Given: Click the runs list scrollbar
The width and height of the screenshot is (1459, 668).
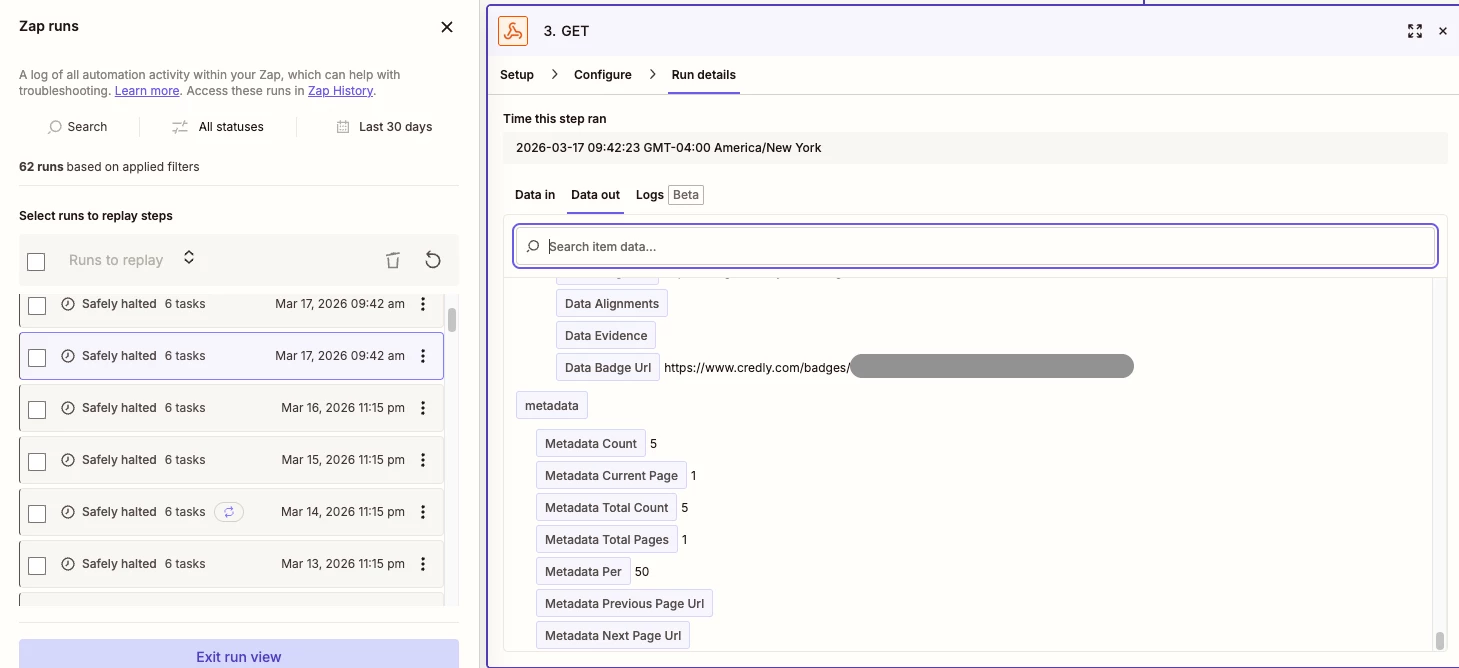Looking at the screenshot, I should [x=452, y=320].
